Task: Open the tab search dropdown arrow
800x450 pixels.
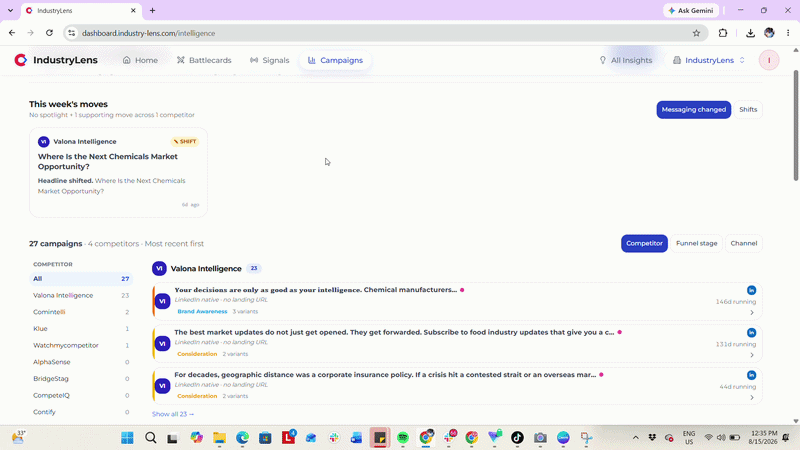Action: (x=10, y=10)
